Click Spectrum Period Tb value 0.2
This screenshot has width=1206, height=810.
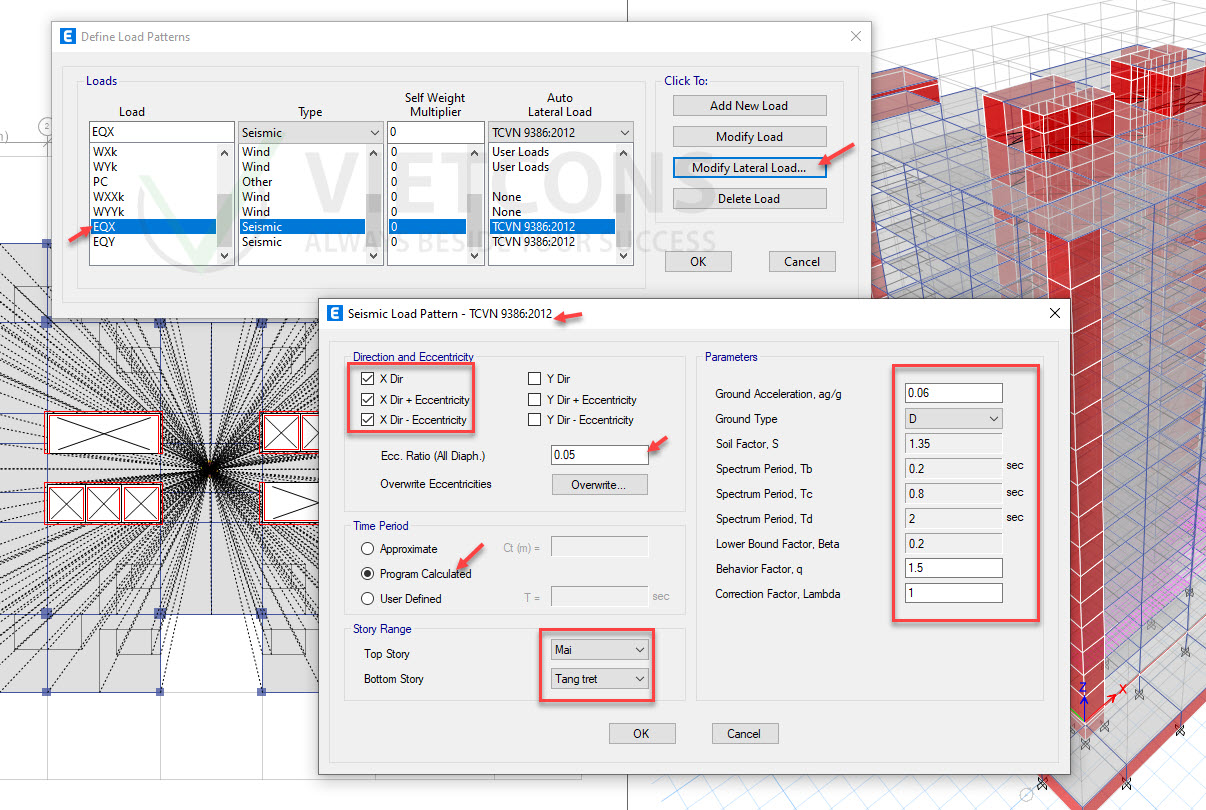(x=954, y=469)
